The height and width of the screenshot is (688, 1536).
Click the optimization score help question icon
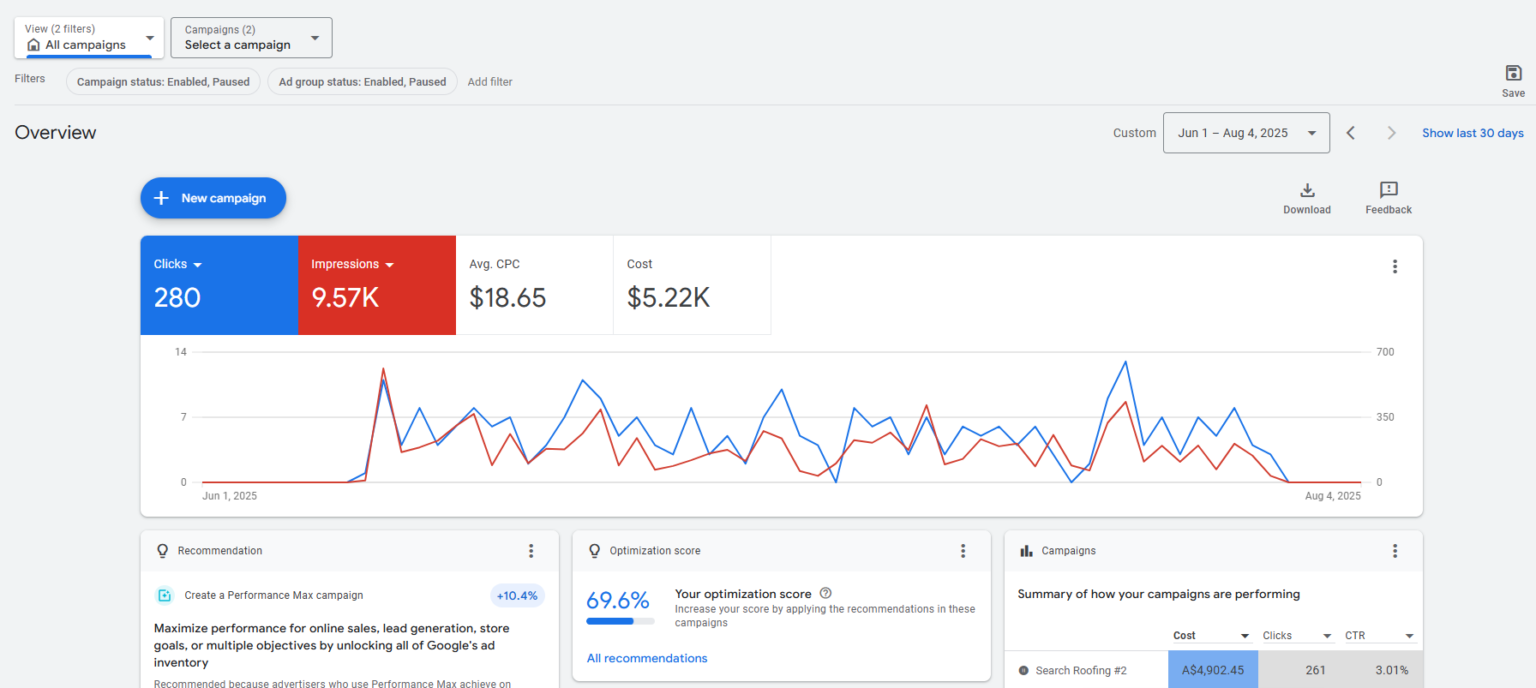(825, 593)
